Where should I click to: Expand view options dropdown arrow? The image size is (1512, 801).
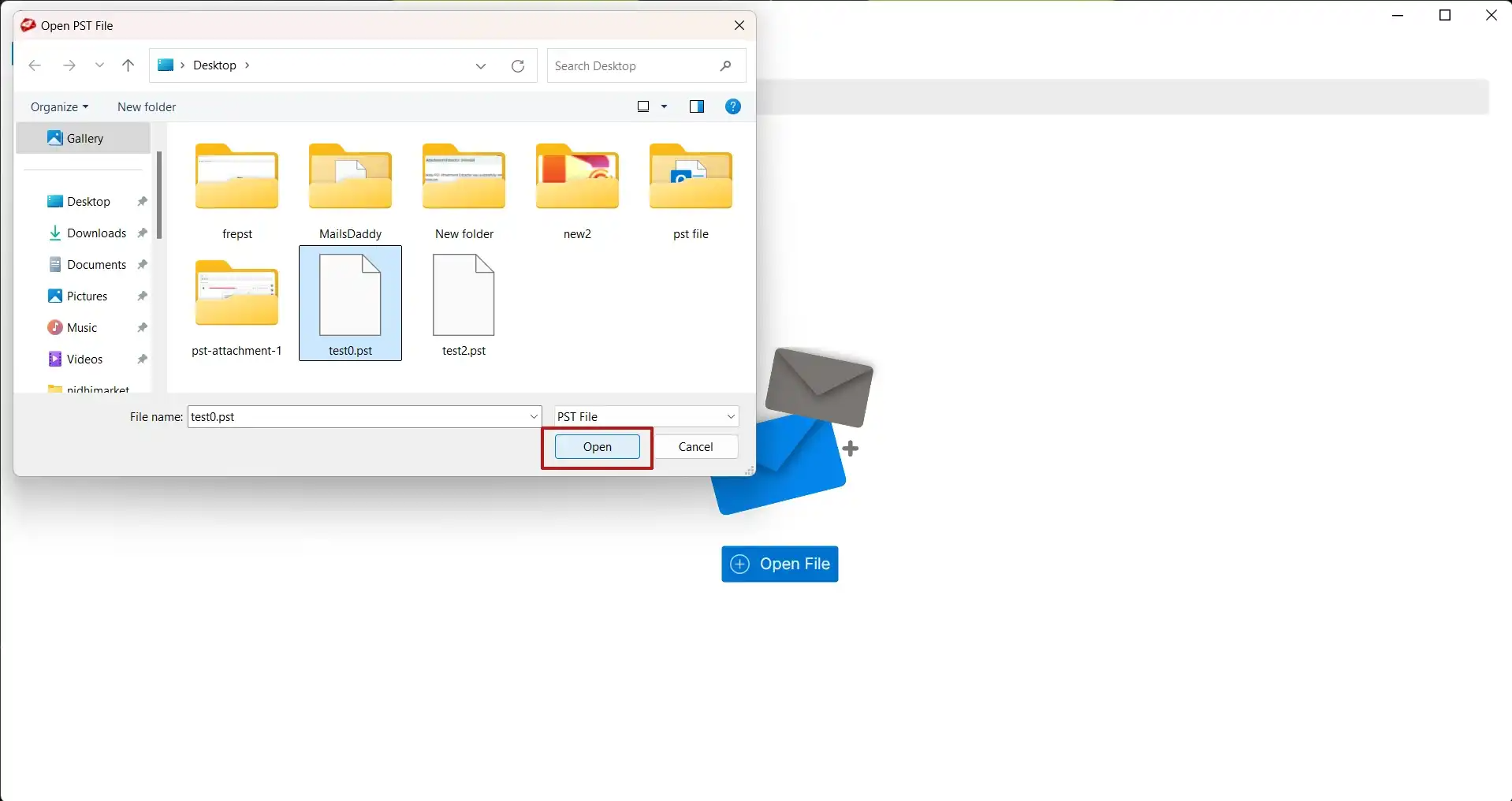coord(664,106)
